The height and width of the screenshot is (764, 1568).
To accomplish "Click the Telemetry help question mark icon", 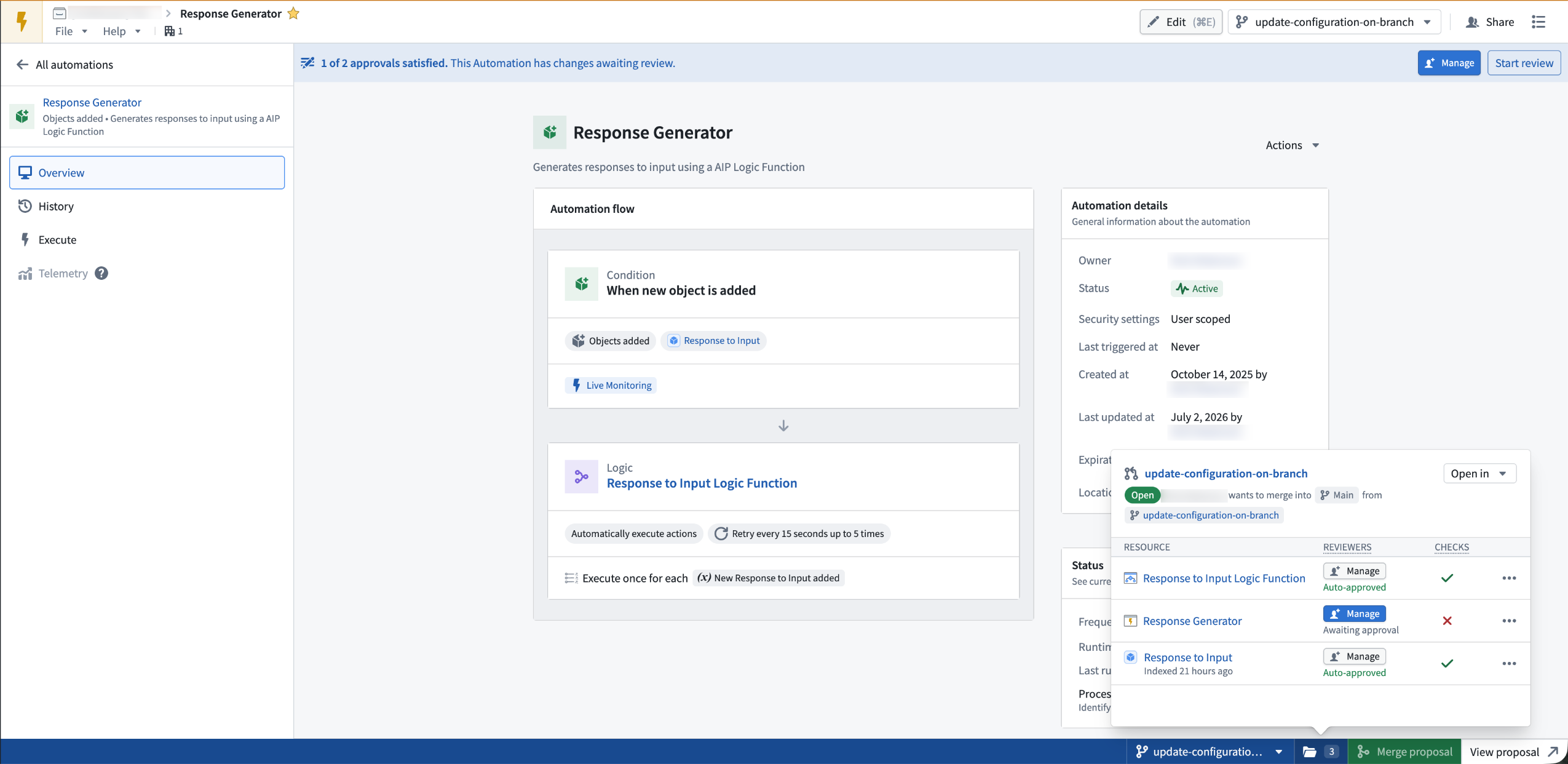I will 101,273.
